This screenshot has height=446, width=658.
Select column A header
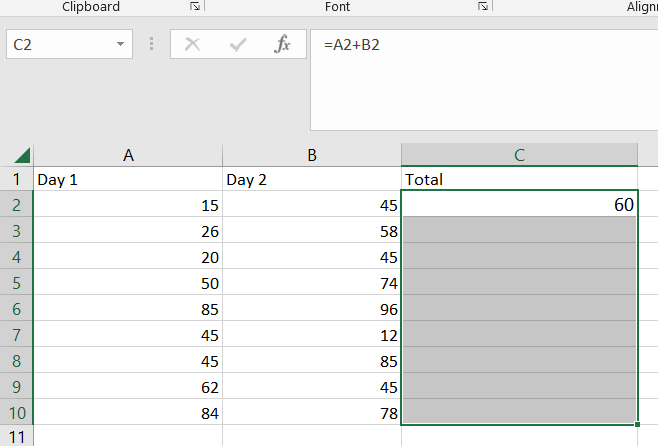128,155
